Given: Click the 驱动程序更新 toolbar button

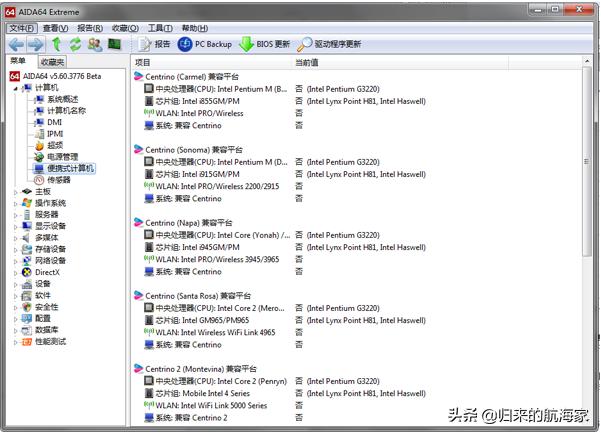Looking at the screenshot, I should pos(329,44).
